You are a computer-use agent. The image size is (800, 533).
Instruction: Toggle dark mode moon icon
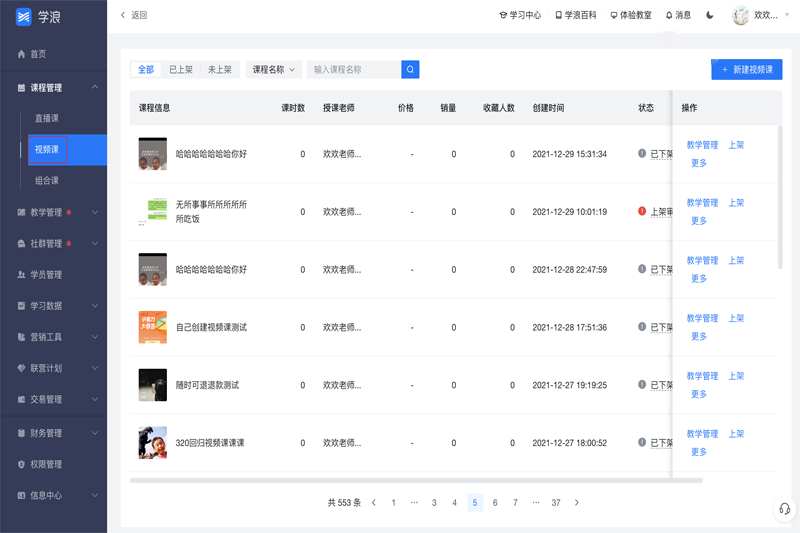tap(710, 15)
